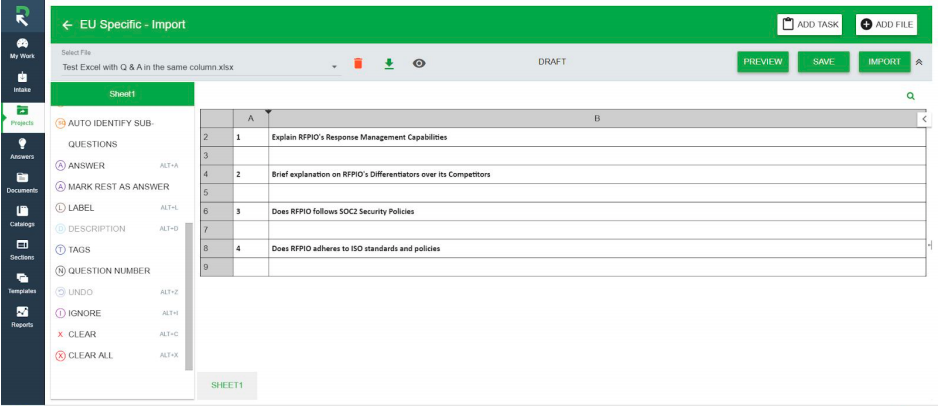The height and width of the screenshot is (406, 938).
Task: Open the Intake sidebar section
Action: pos(22,82)
